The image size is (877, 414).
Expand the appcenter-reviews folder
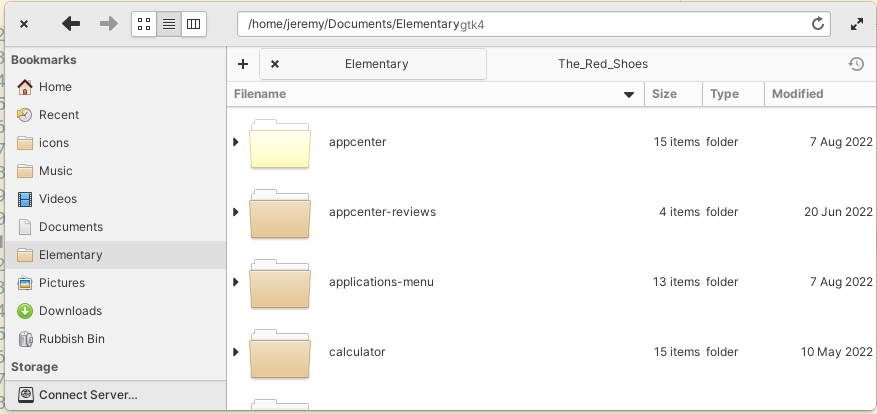[235, 212]
